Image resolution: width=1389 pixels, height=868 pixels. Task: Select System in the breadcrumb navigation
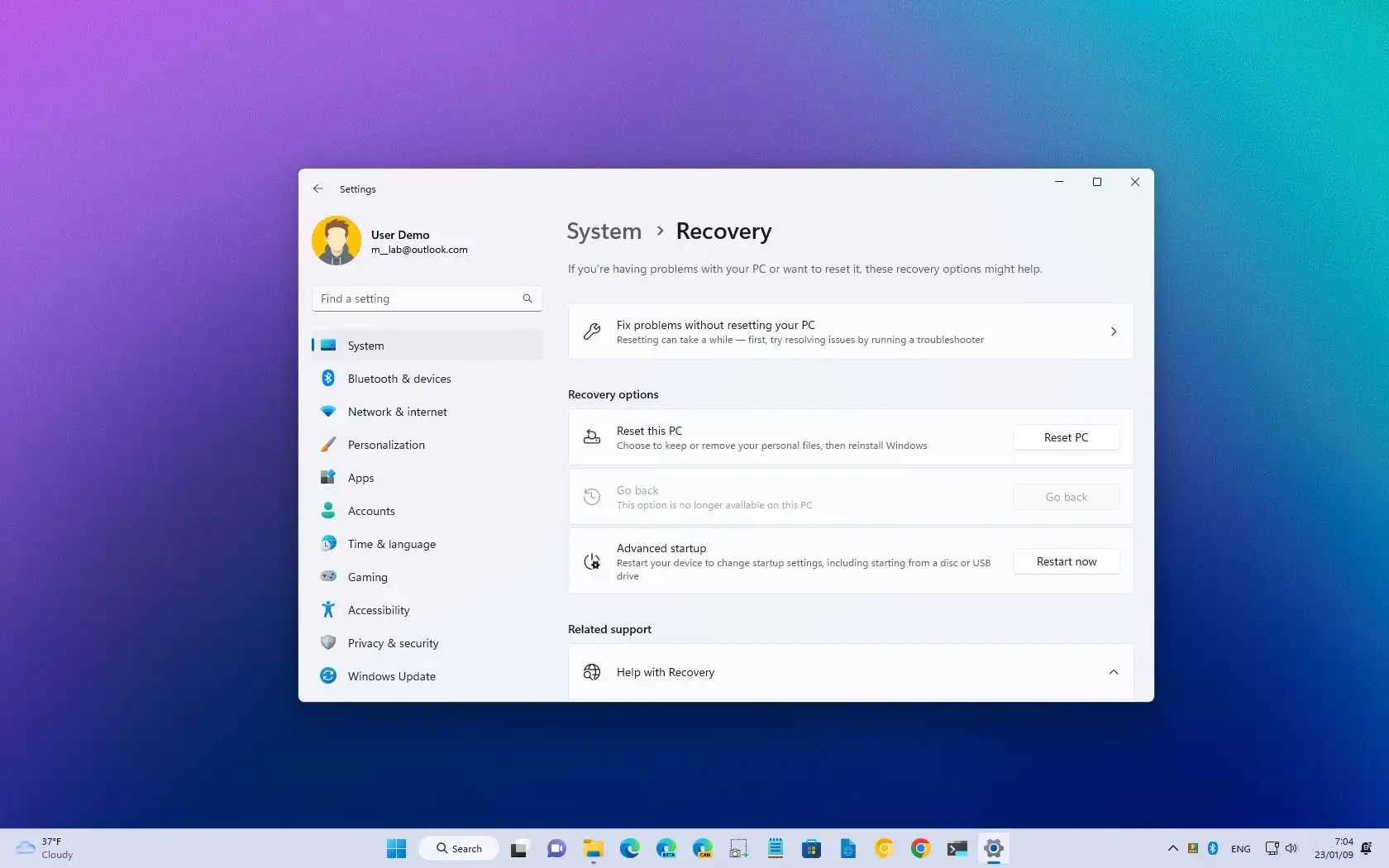pyautogui.click(x=604, y=231)
